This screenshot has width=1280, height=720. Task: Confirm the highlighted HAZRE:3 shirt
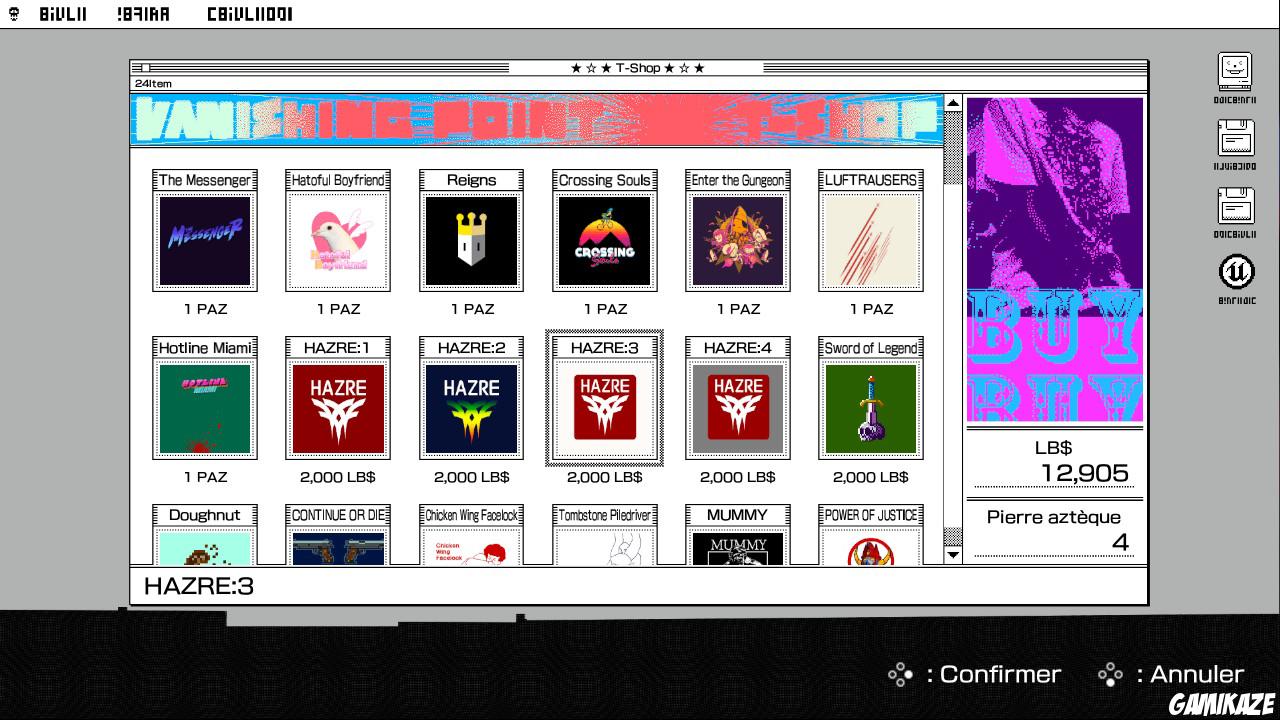coord(605,409)
